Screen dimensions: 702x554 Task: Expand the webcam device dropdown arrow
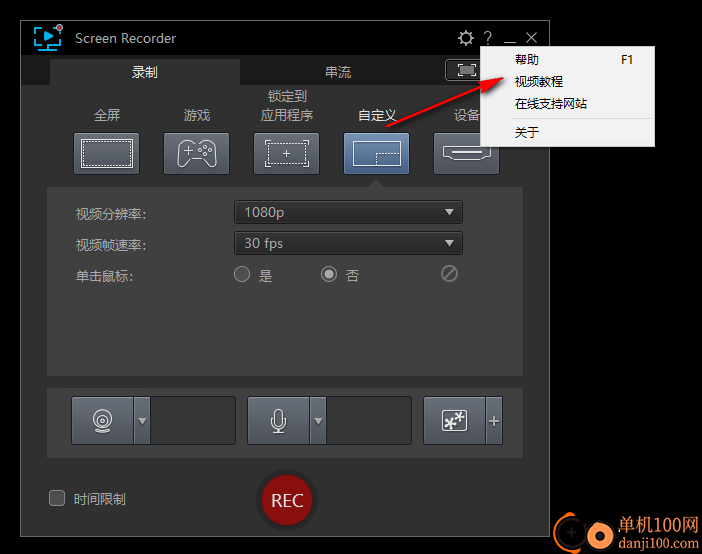(142, 421)
